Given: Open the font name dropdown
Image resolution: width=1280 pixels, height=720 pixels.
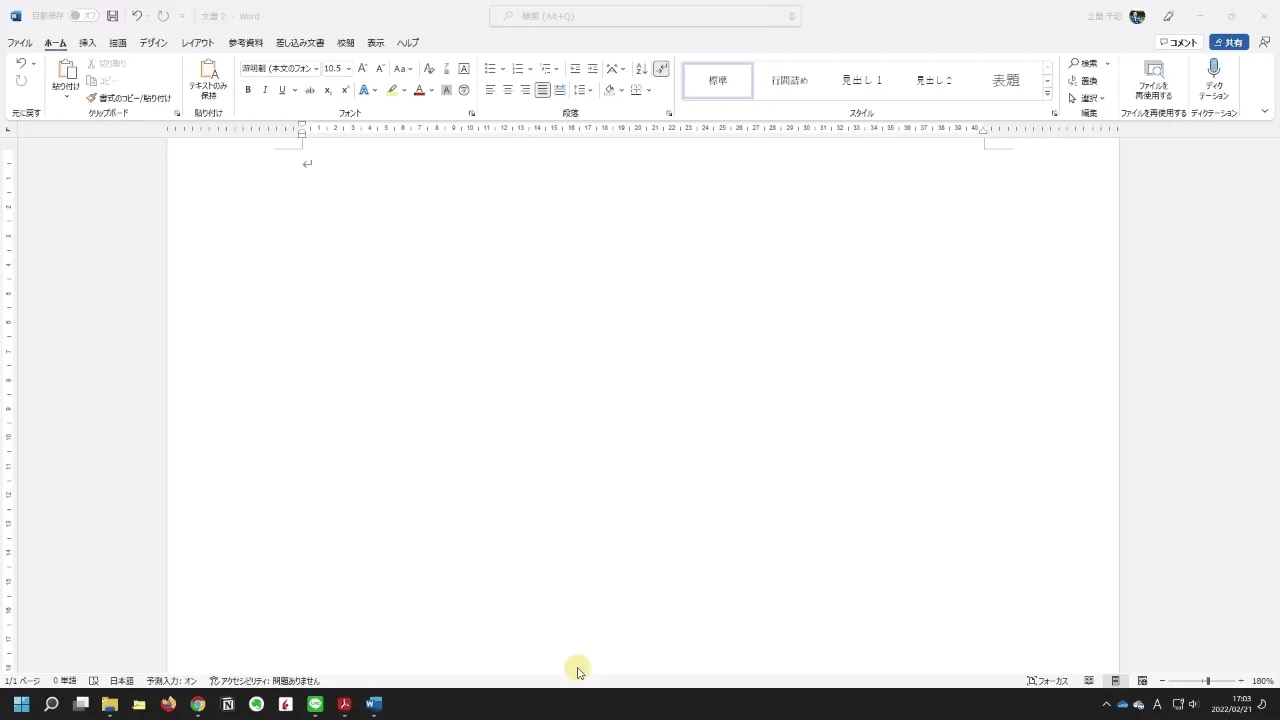Looking at the screenshot, I should click(x=280, y=68).
